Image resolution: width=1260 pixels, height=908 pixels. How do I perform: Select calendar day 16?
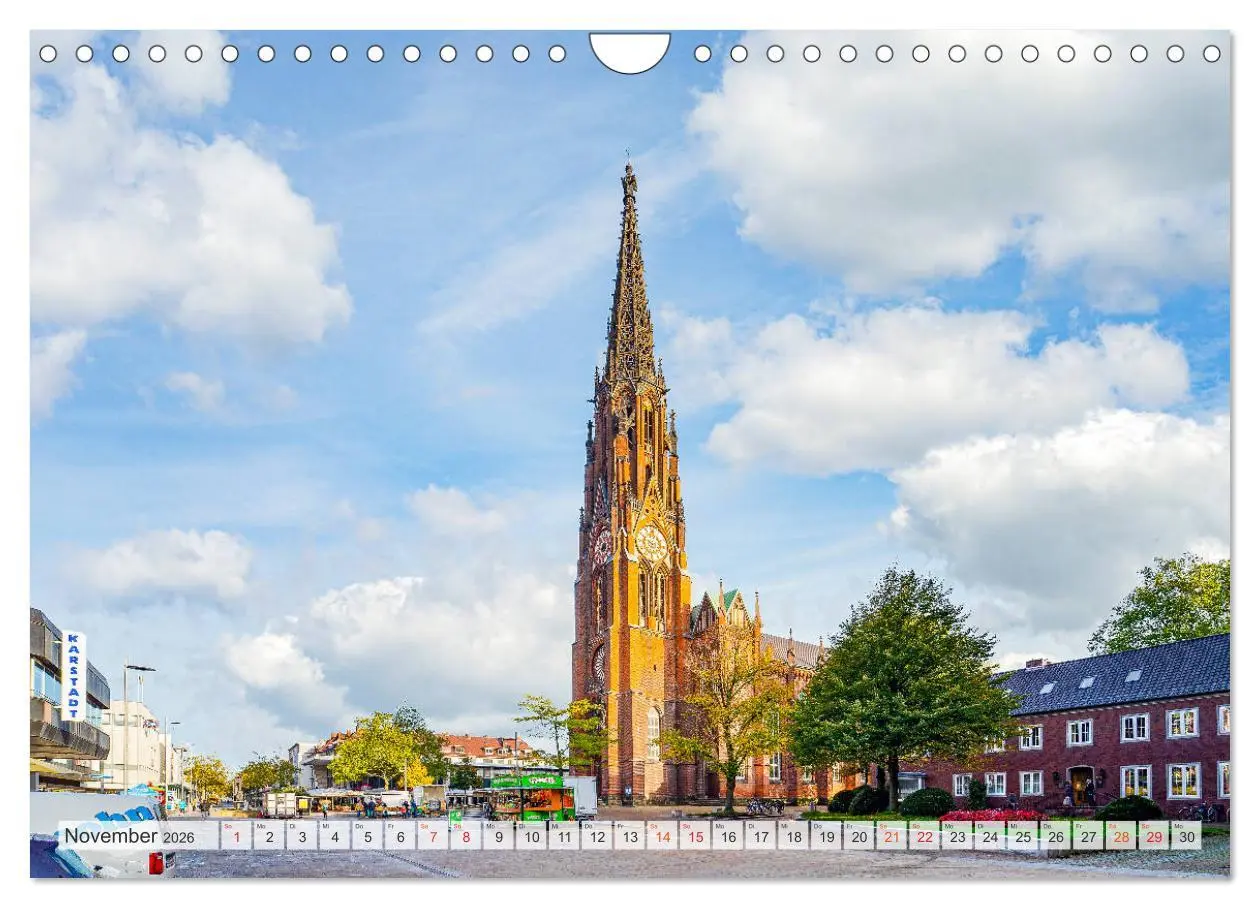click(728, 836)
